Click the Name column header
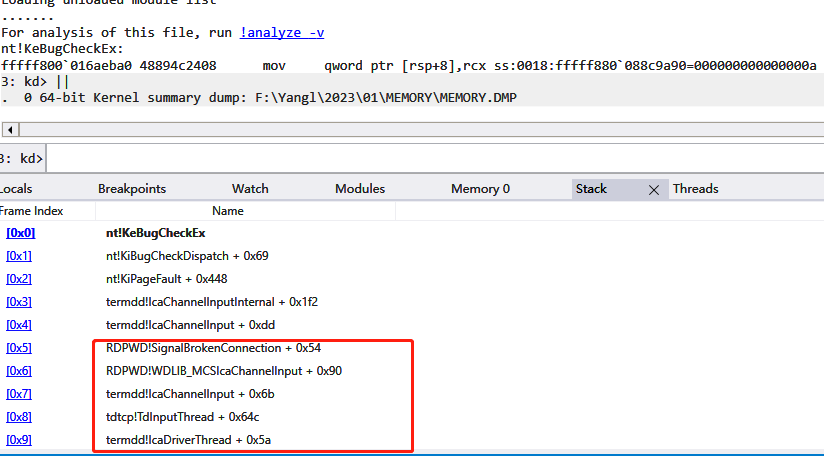The width and height of the screenshot is (824, 456). pos(228,211)
